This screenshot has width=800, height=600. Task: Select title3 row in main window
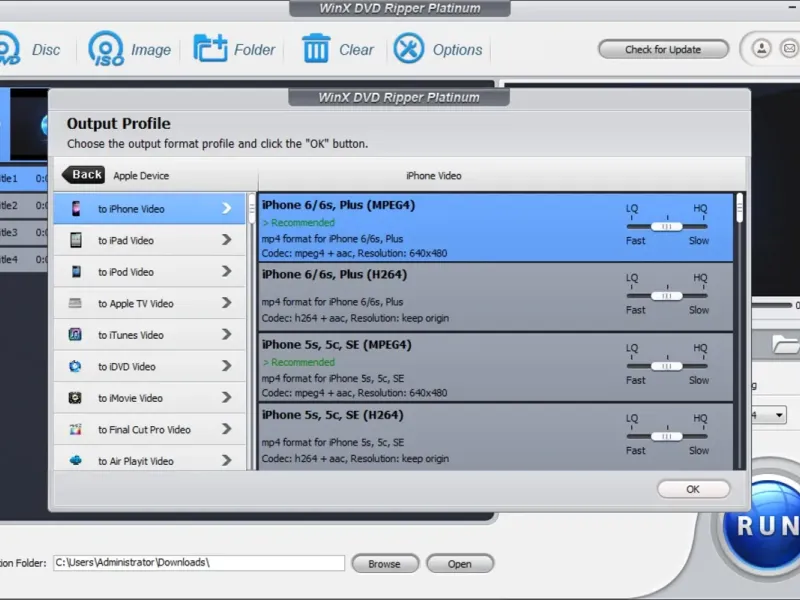click(24, 233)
